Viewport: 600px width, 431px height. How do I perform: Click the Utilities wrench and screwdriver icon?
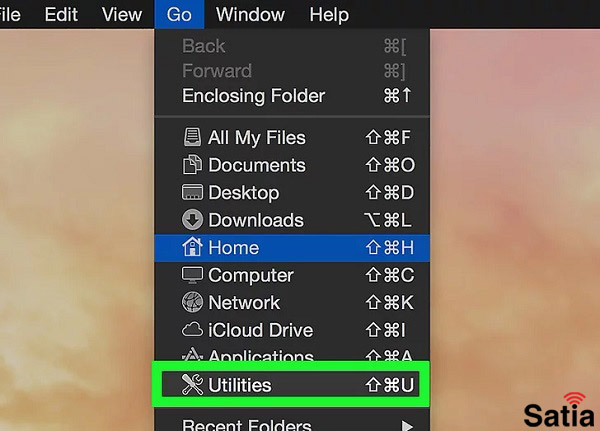pos(192,385)
